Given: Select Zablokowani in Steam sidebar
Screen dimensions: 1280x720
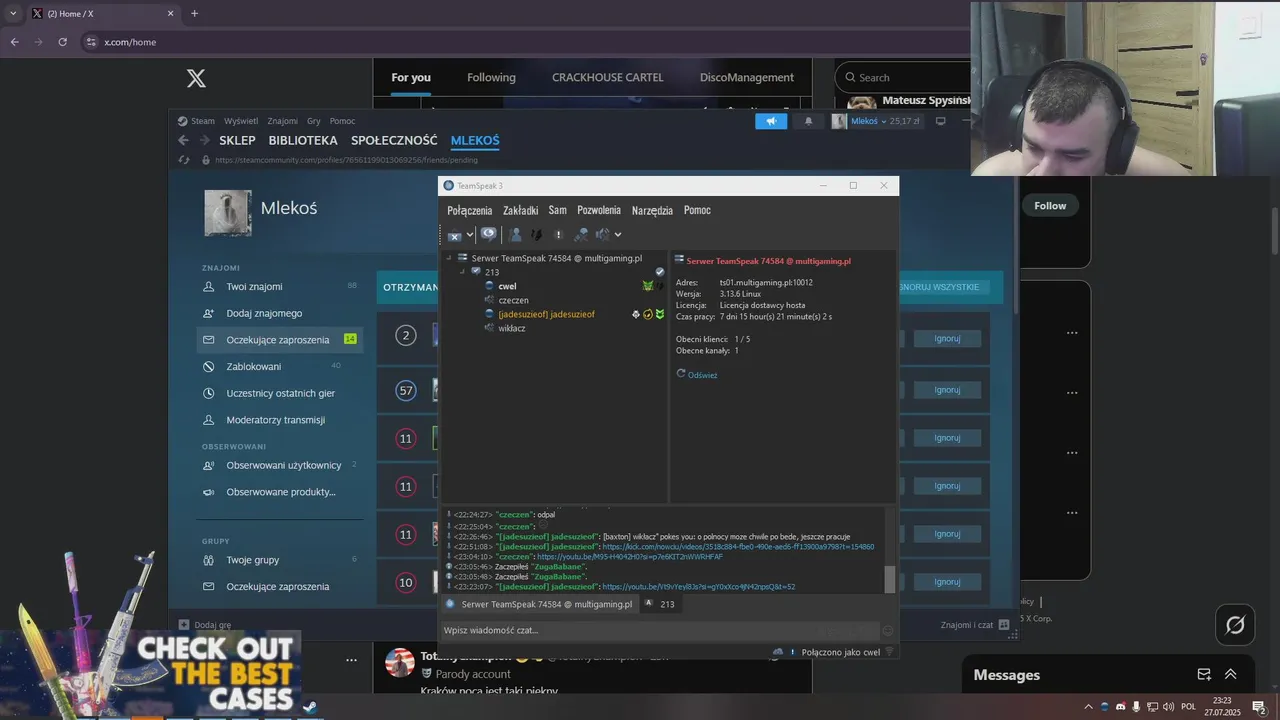Looking at the screenshot, I should [x=279, y=366].
